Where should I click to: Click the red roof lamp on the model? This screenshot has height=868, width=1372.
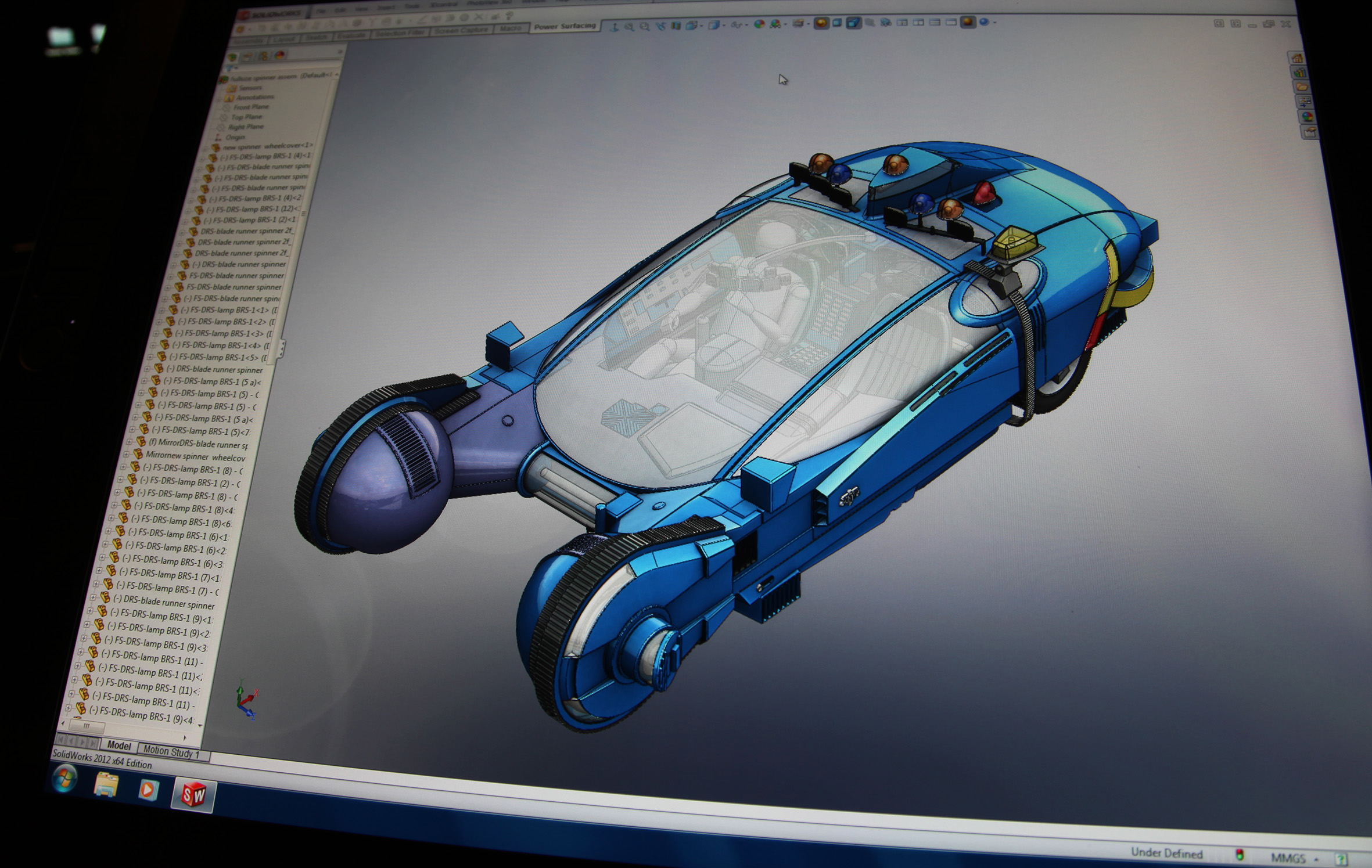[983, 193]
